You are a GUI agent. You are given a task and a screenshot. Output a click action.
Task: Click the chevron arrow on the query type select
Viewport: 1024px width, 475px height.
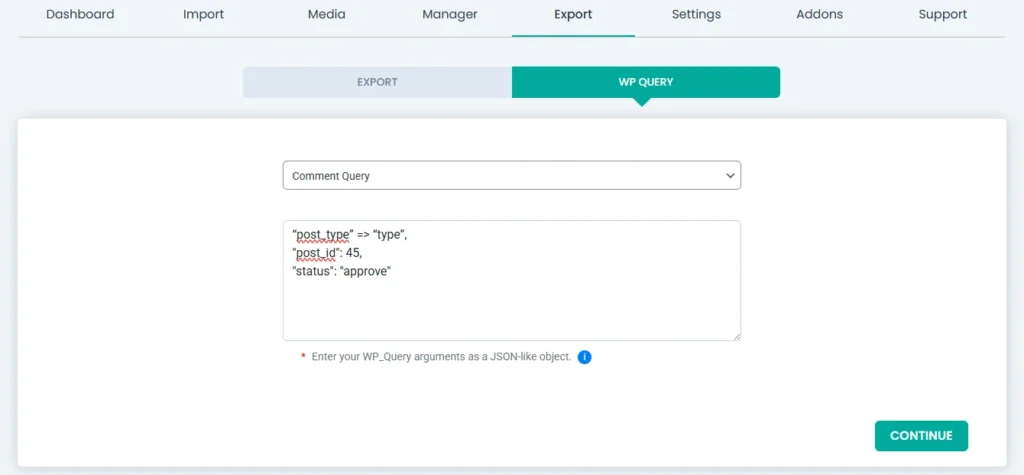728,176
